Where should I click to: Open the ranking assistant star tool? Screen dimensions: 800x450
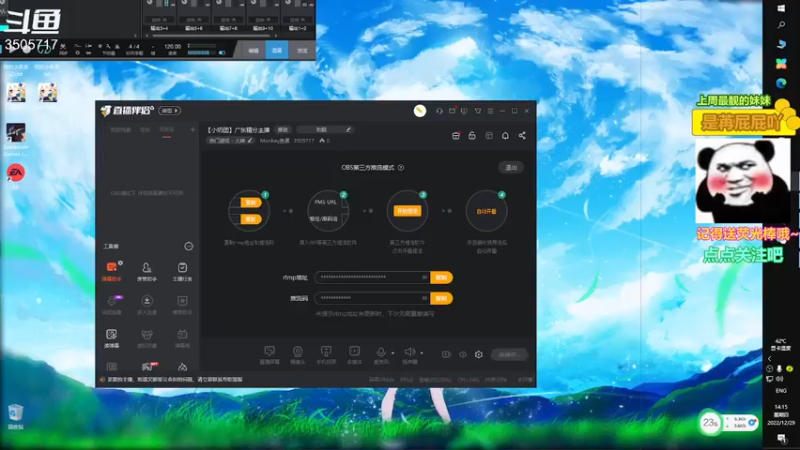coord(182,305)
